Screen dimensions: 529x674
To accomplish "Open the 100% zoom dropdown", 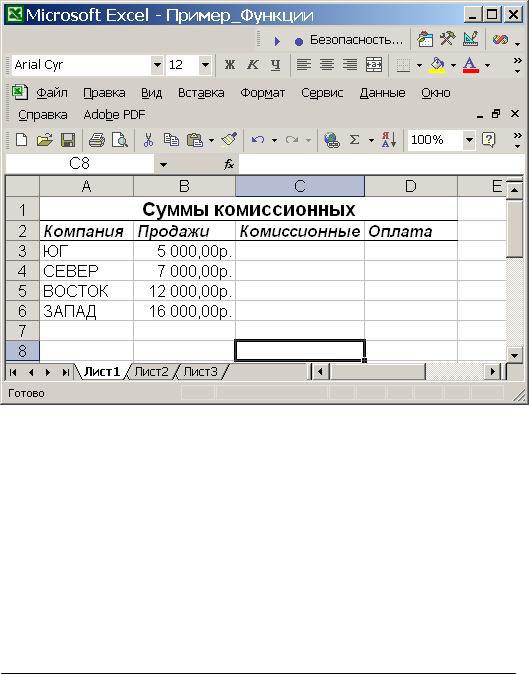I will 469,140.
